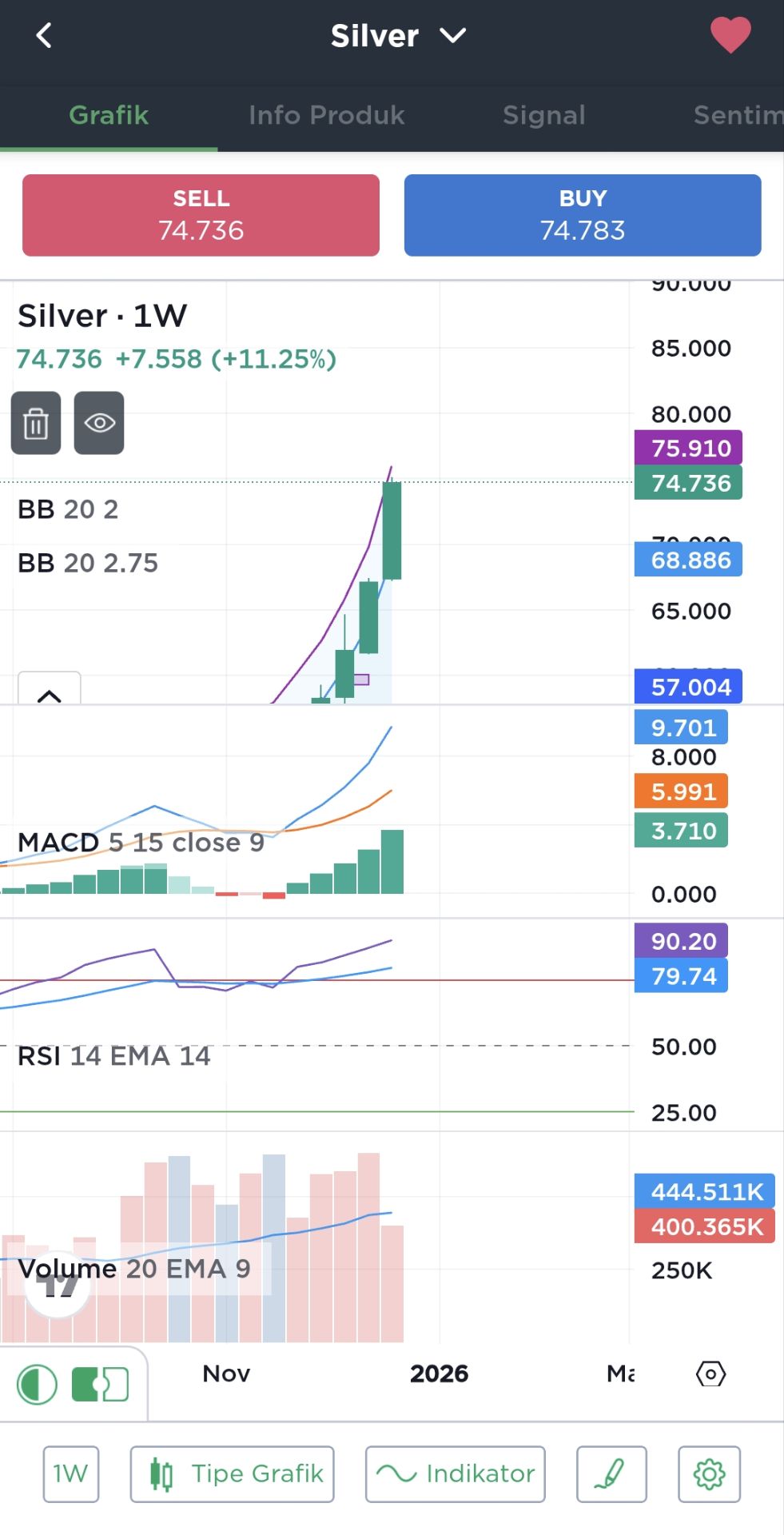
Task: Click the 74.736 current price label
Action: [x=688, y=483]
